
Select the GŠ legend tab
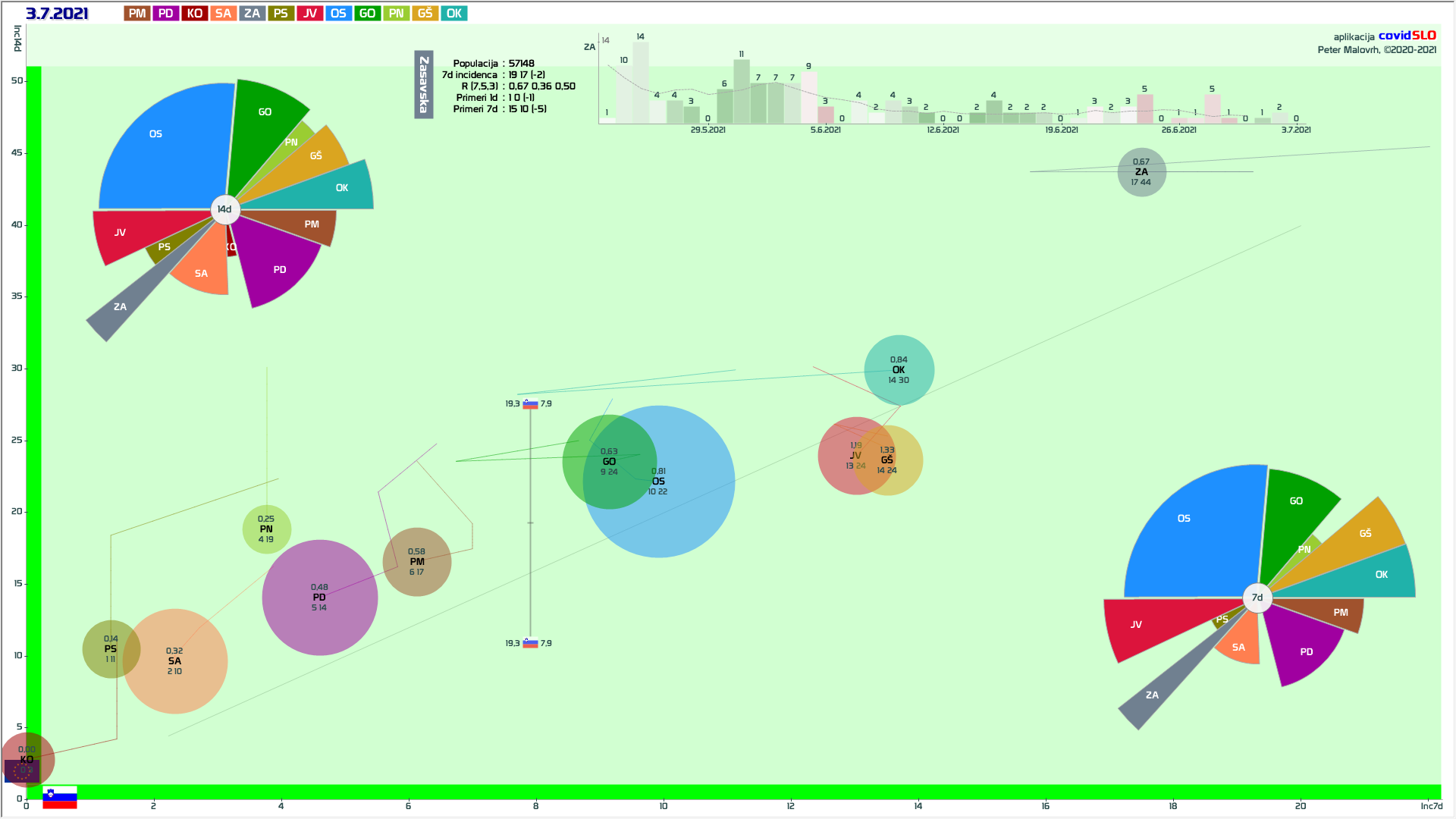pyautogui.click(x=425, y=14)
